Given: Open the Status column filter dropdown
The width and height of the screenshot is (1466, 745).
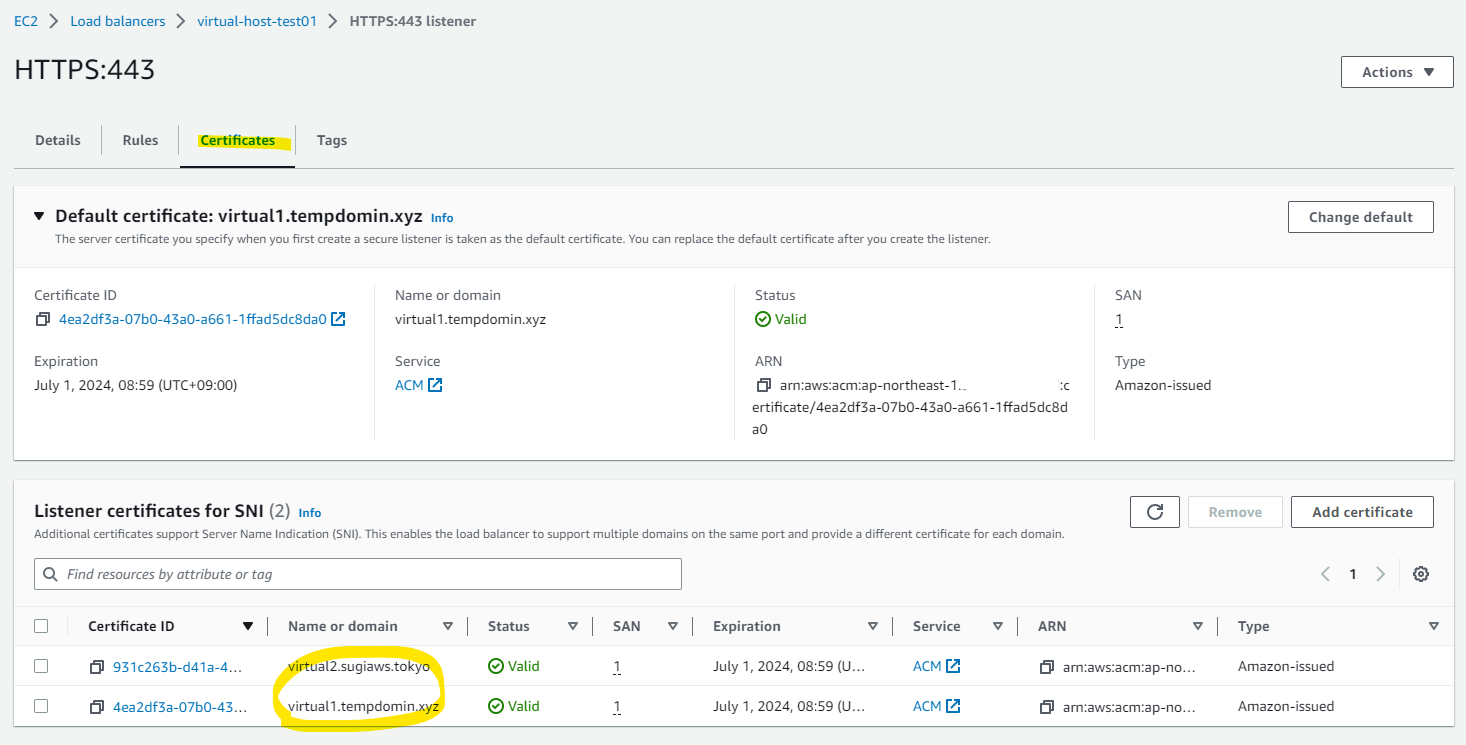Looking at the screenshot, I should click(573, 625).
